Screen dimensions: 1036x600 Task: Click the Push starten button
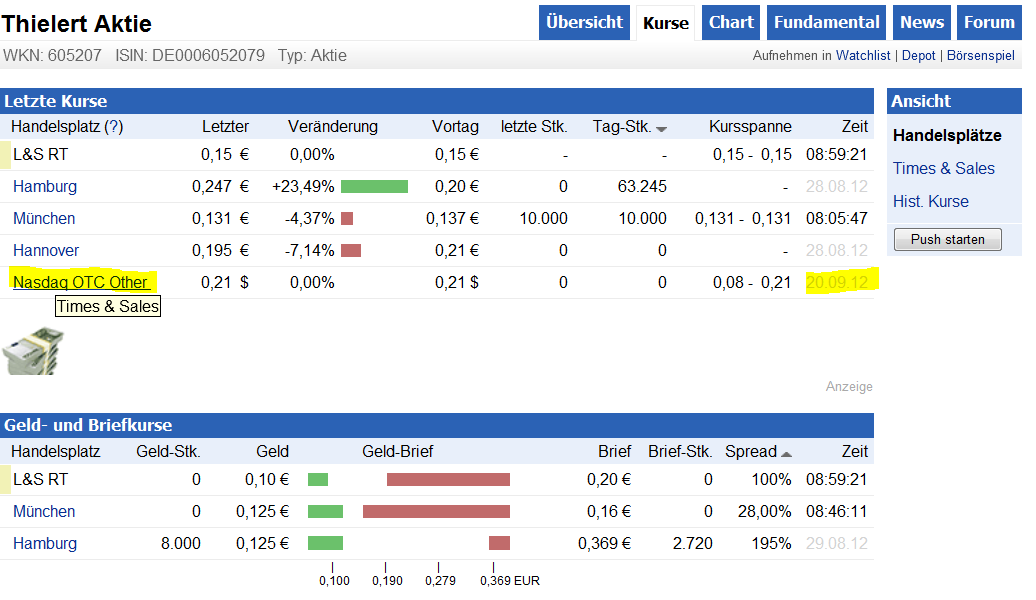[947, 239]
